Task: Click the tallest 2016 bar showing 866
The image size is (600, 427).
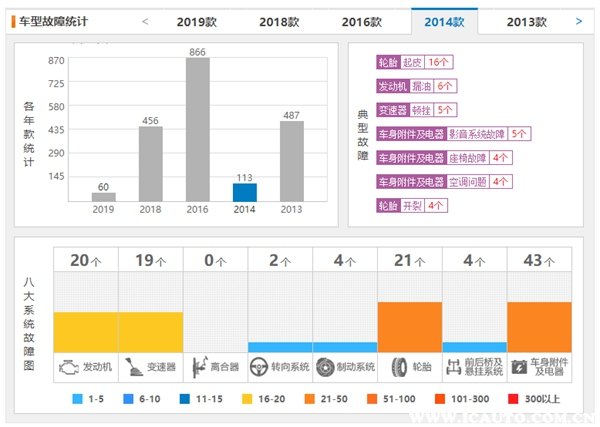Action: point(198,130)
